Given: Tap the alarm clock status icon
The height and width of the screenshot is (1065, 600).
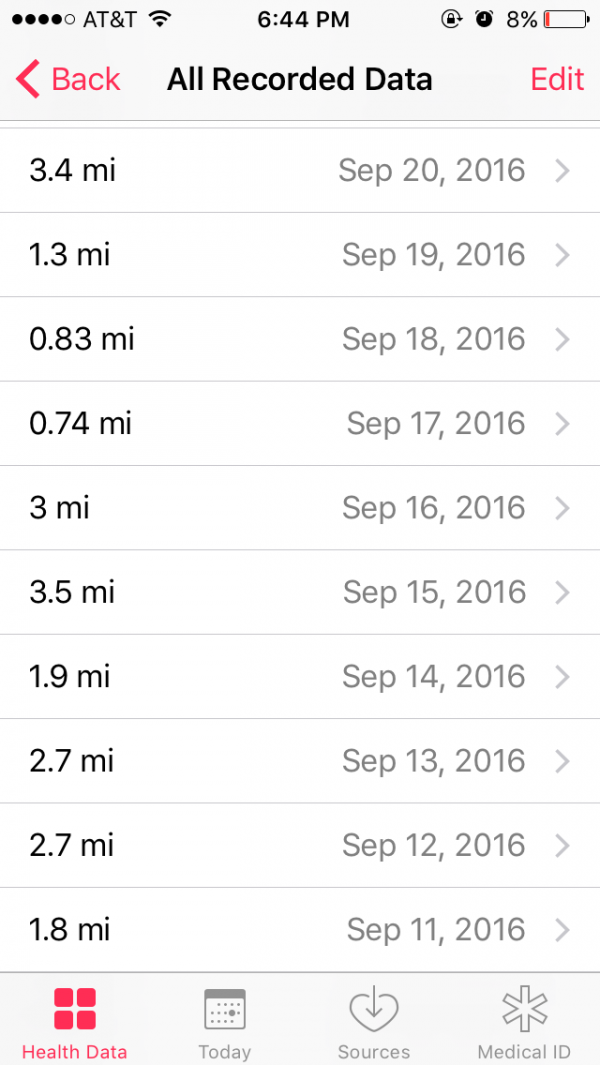Looking at the screenshot, I should tap(484, 19).
